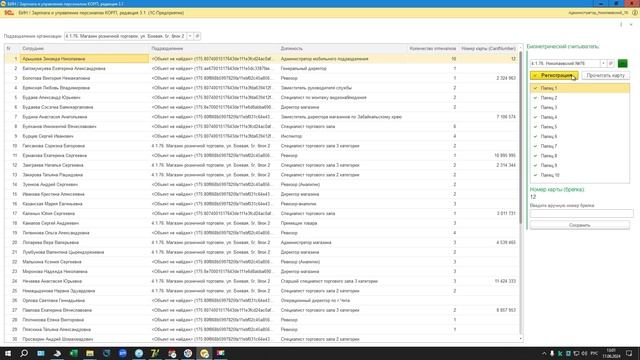The width and height of the screenshot is (640, 360).
Task: Select row 26 employee Орлова Светлана Геннадьевна
Action: (x=84, y=300)
